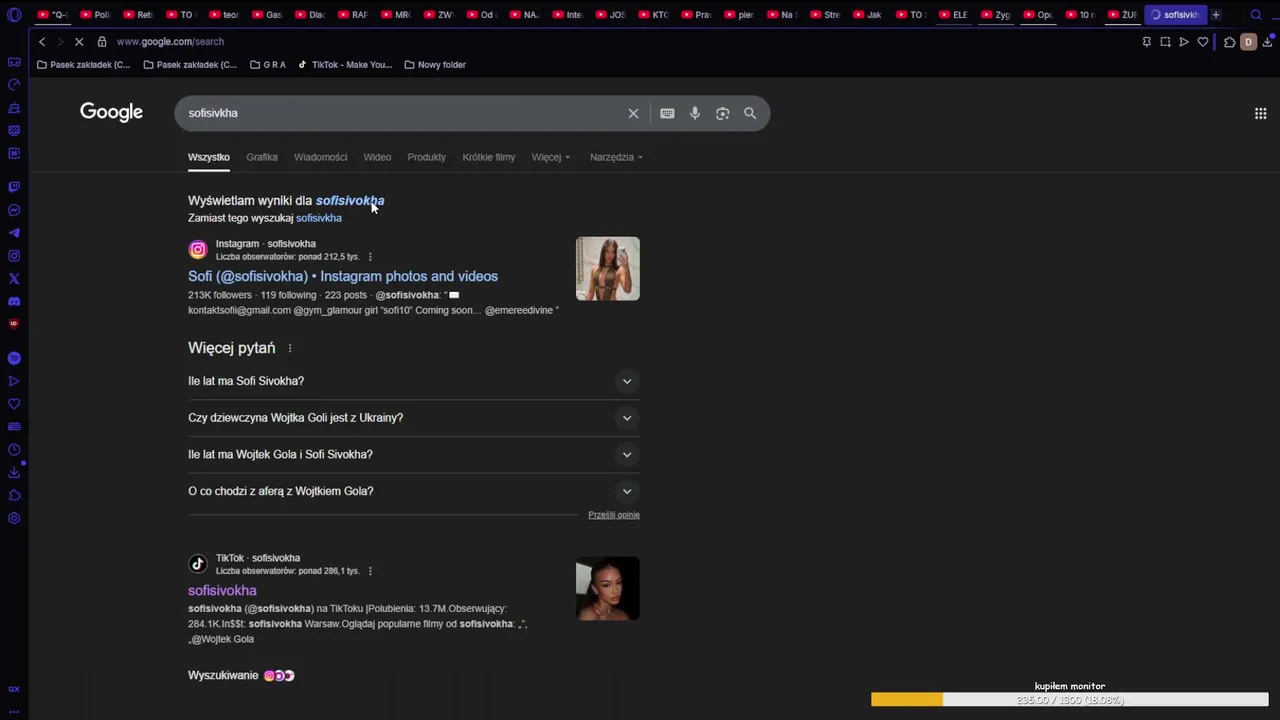Switch to the active sofisivkh browser tab
1280x720 pixels.
pyautogui.click(x=1175, y=15)
